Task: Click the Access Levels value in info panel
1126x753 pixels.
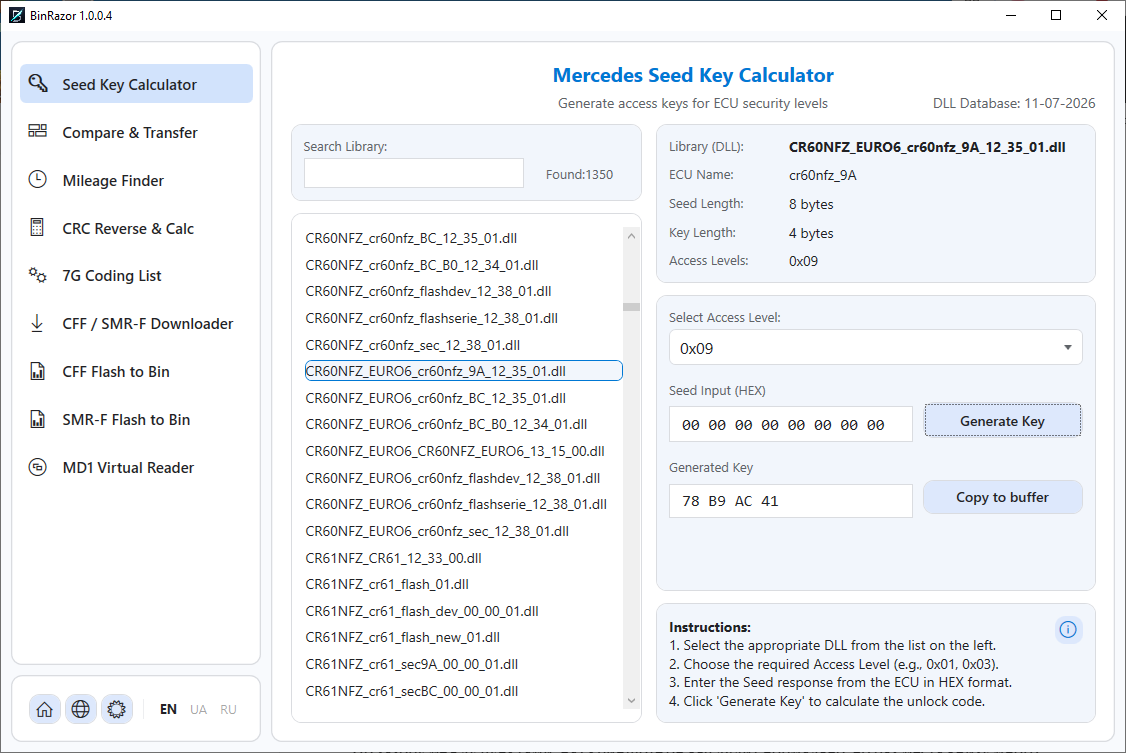Action: [x=803, y=261]
